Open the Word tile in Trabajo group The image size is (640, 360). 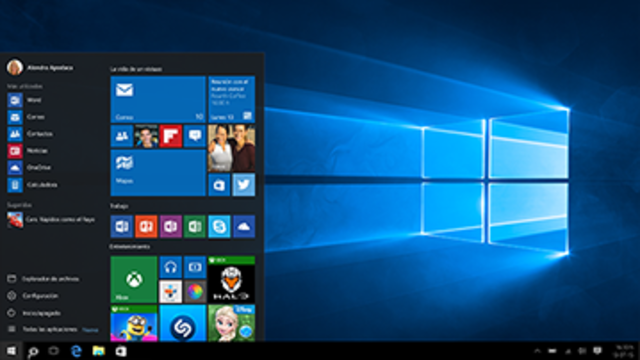tap(122, 227)
